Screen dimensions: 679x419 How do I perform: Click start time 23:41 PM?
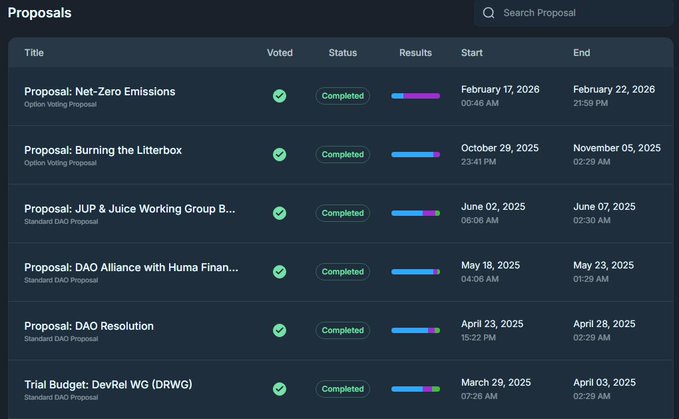479,162
